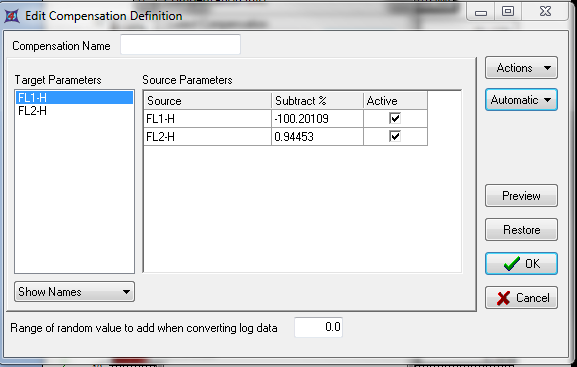Select the 0.94453 subtract value cell
The image size is (577, 367).
(x=317, y=137)
